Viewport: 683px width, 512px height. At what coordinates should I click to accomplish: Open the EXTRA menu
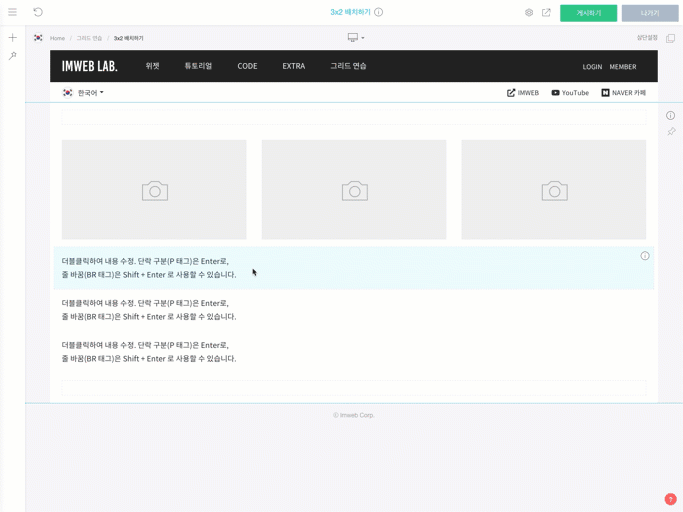tap(294, 66)
